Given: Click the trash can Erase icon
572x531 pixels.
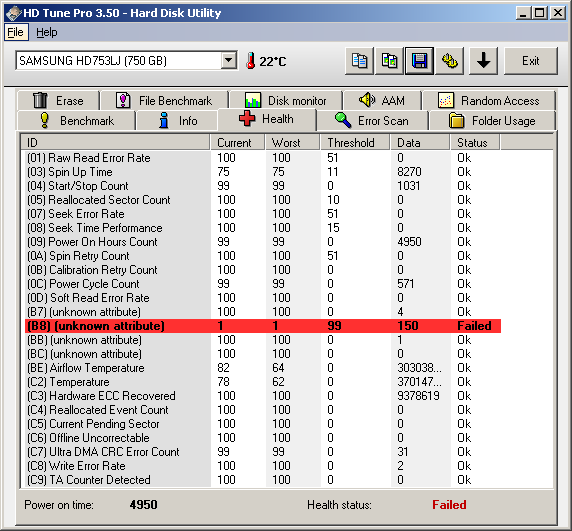Looking at the screenshot, I should click(x=40, y=100).
